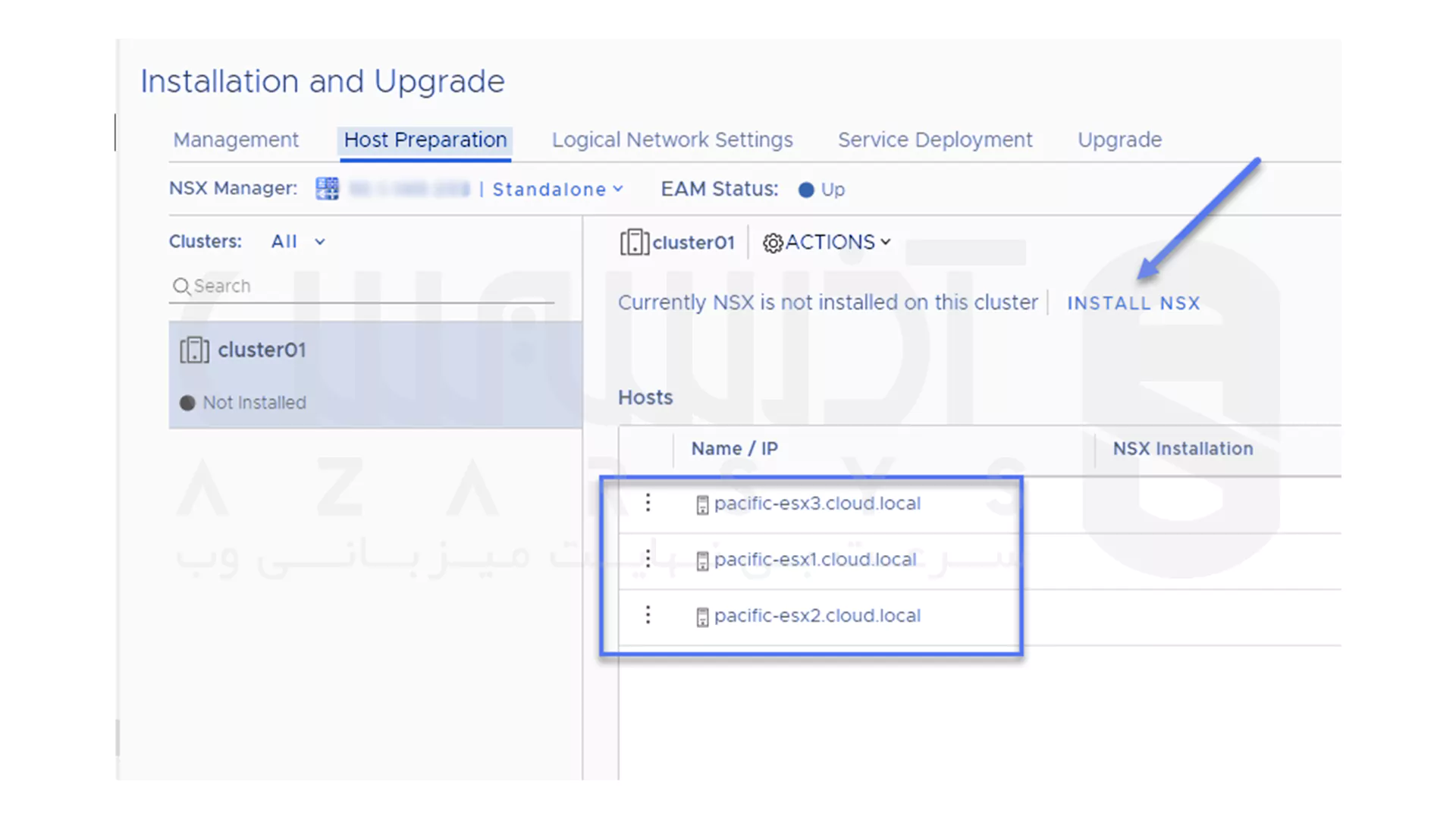Open the Service Deployment tab
1456x819 pixels.
click(935, 140)
